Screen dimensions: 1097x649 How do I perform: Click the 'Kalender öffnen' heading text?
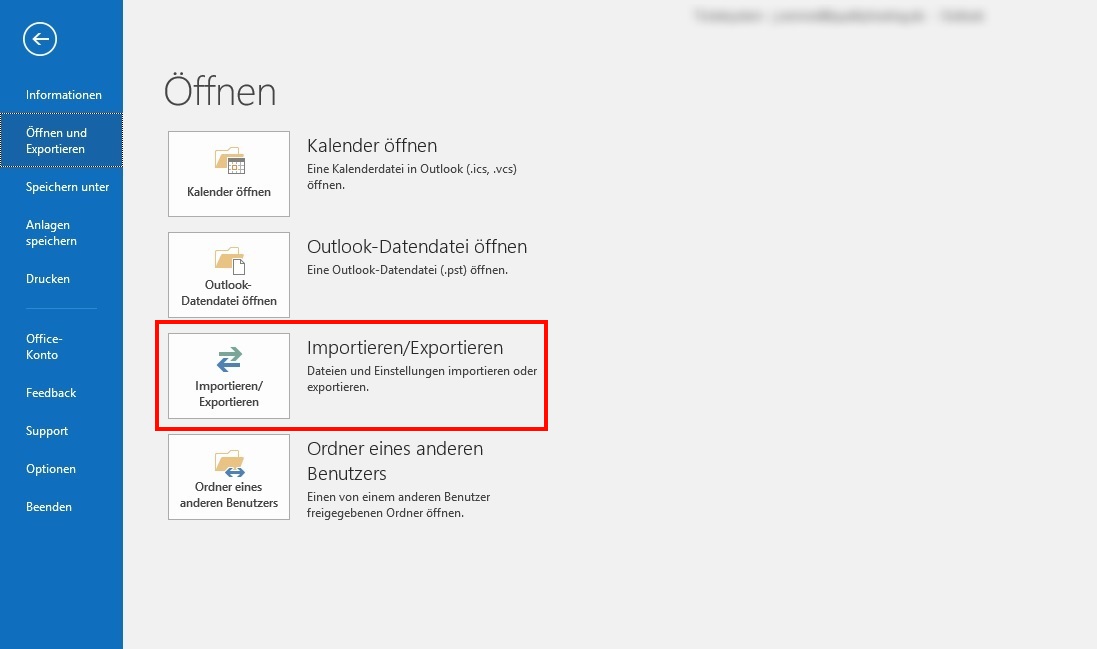point(372,146)
